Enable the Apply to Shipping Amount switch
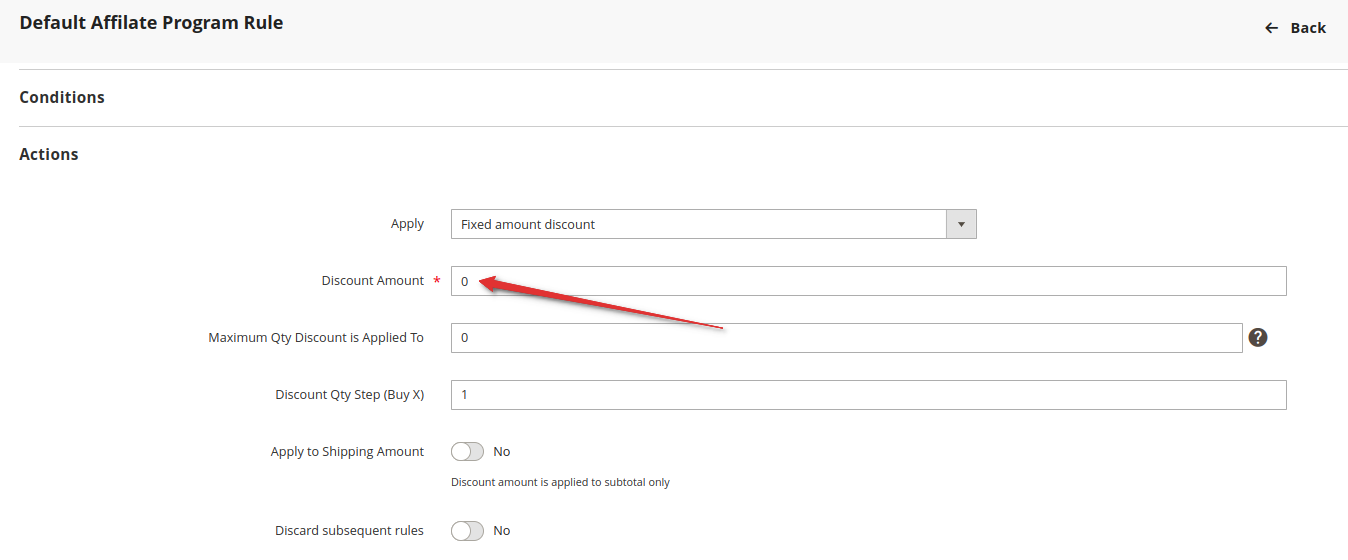The width and height of the screenshot is (1348, 560). pos(467,452)
